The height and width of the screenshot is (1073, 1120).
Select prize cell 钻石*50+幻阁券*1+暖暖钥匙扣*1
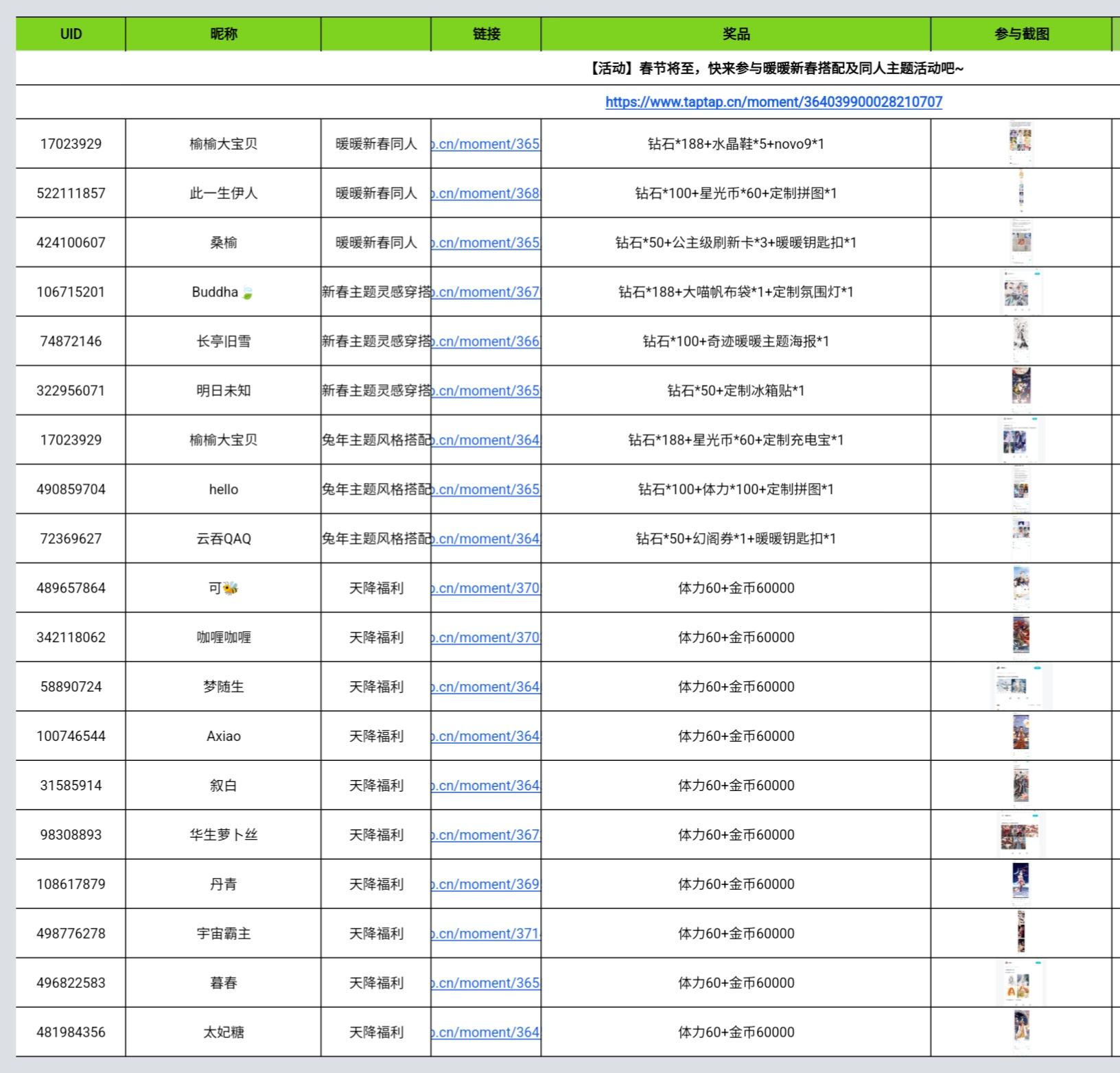736,539
